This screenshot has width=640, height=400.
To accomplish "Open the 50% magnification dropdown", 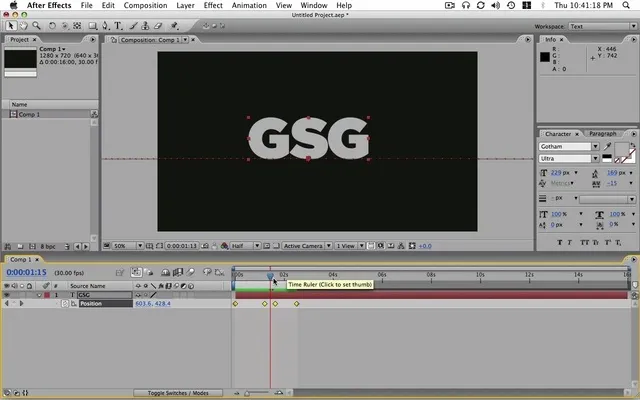I will click(128, 246).
